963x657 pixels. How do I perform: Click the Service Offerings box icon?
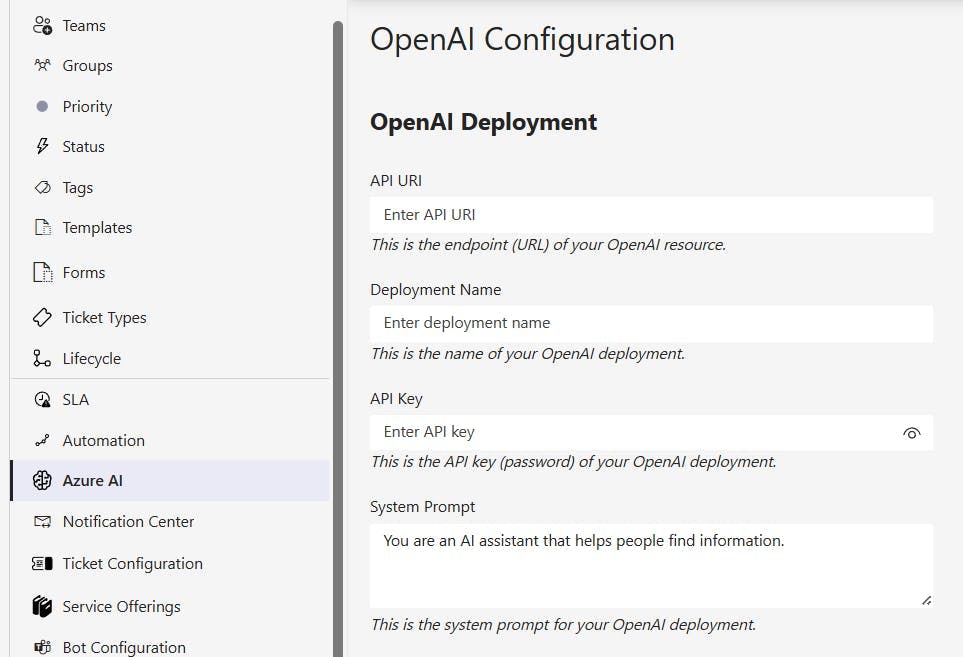click(x=42, y=607)
